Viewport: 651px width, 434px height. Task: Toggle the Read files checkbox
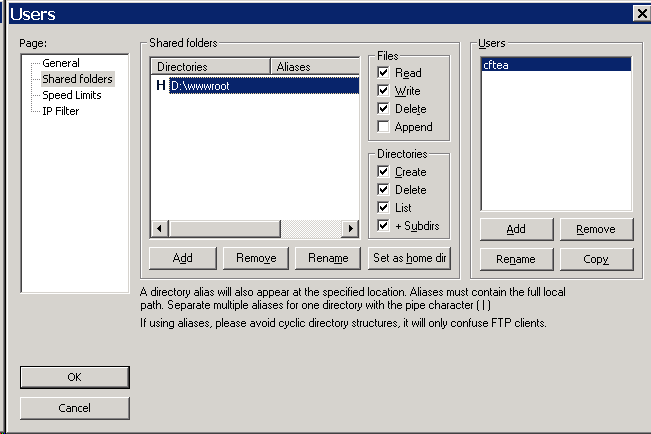click(x=384, y=73)
